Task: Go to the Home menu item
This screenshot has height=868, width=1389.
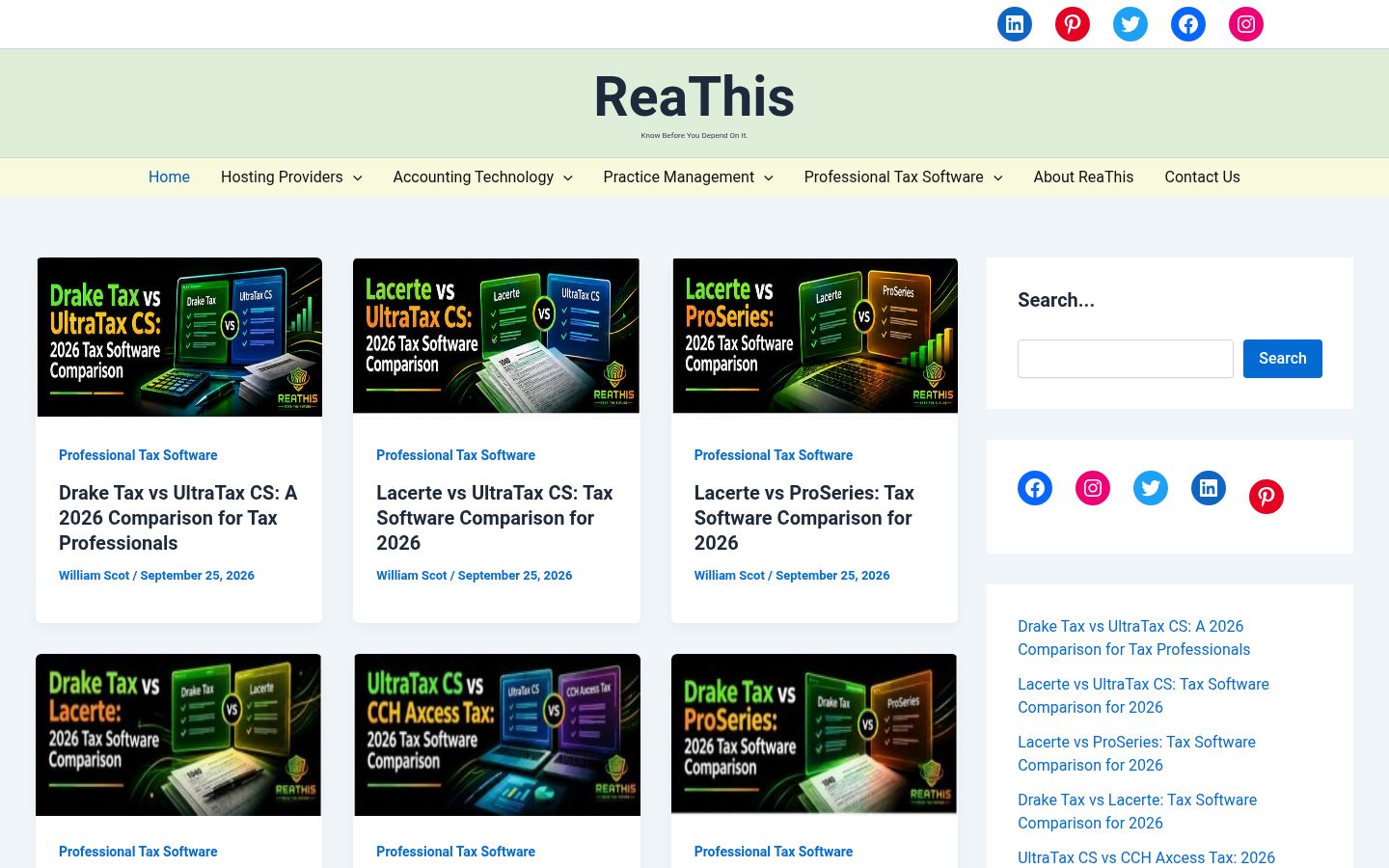Action: click(x=169, y=177)
